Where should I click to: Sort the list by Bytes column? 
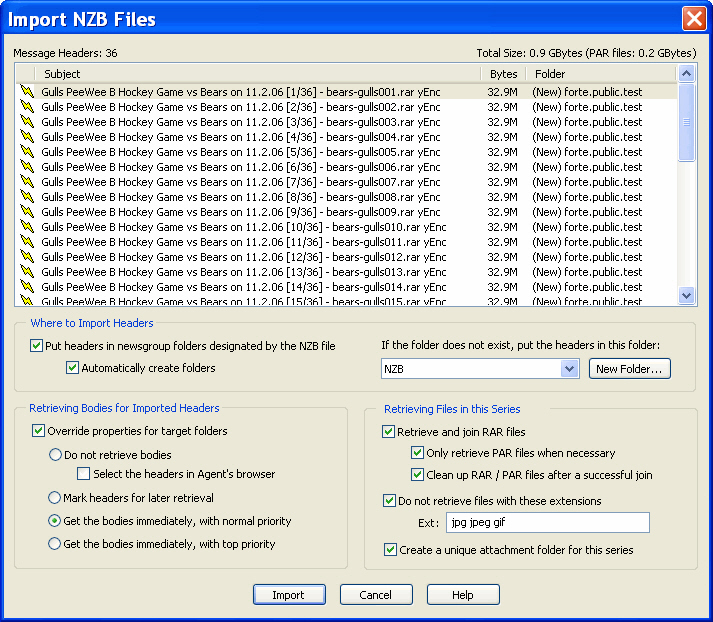pos(504,74)
